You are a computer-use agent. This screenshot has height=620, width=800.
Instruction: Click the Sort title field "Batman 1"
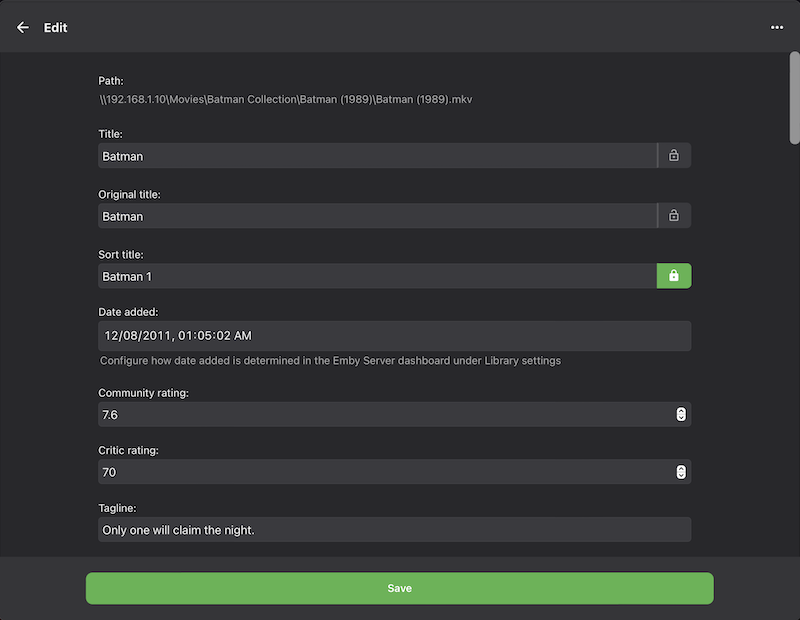pyautogui.click(x=377, y=276)
